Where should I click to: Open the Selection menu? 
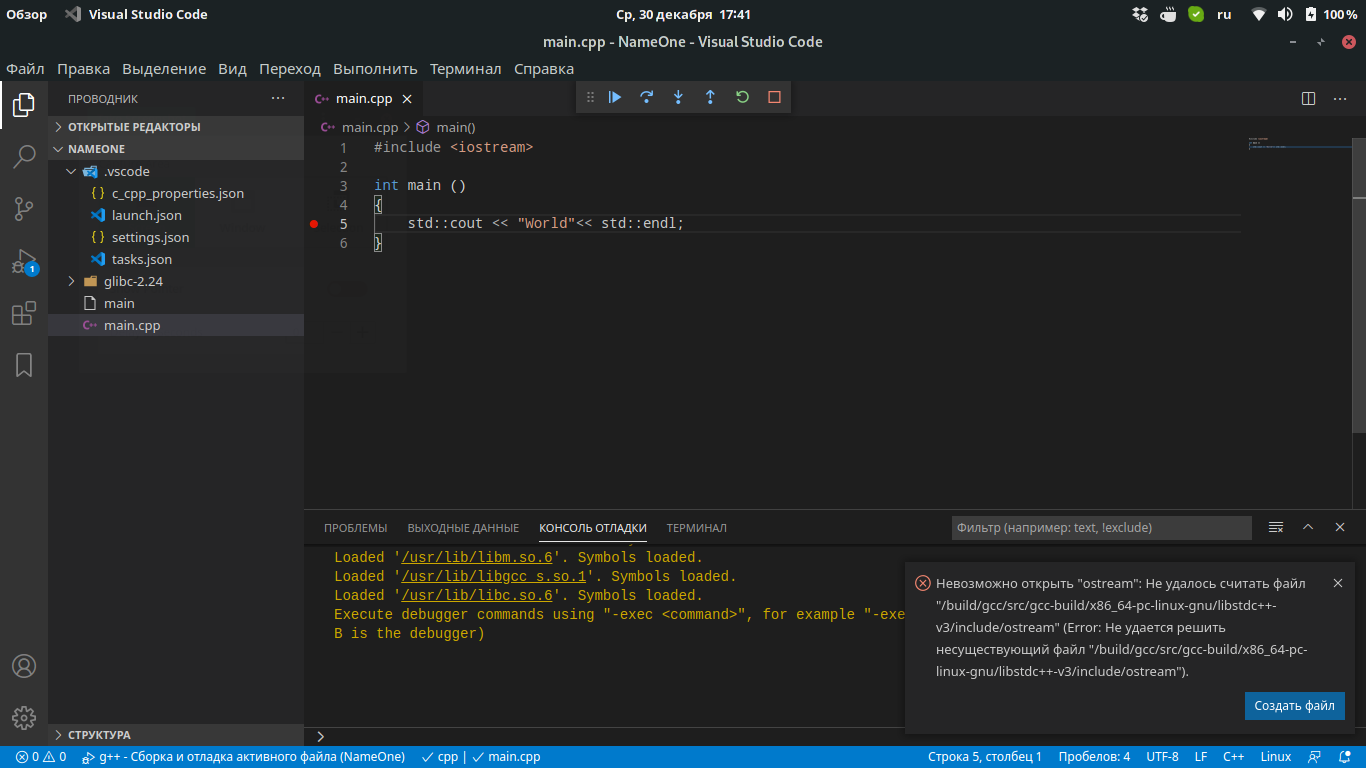pos(164,69)
